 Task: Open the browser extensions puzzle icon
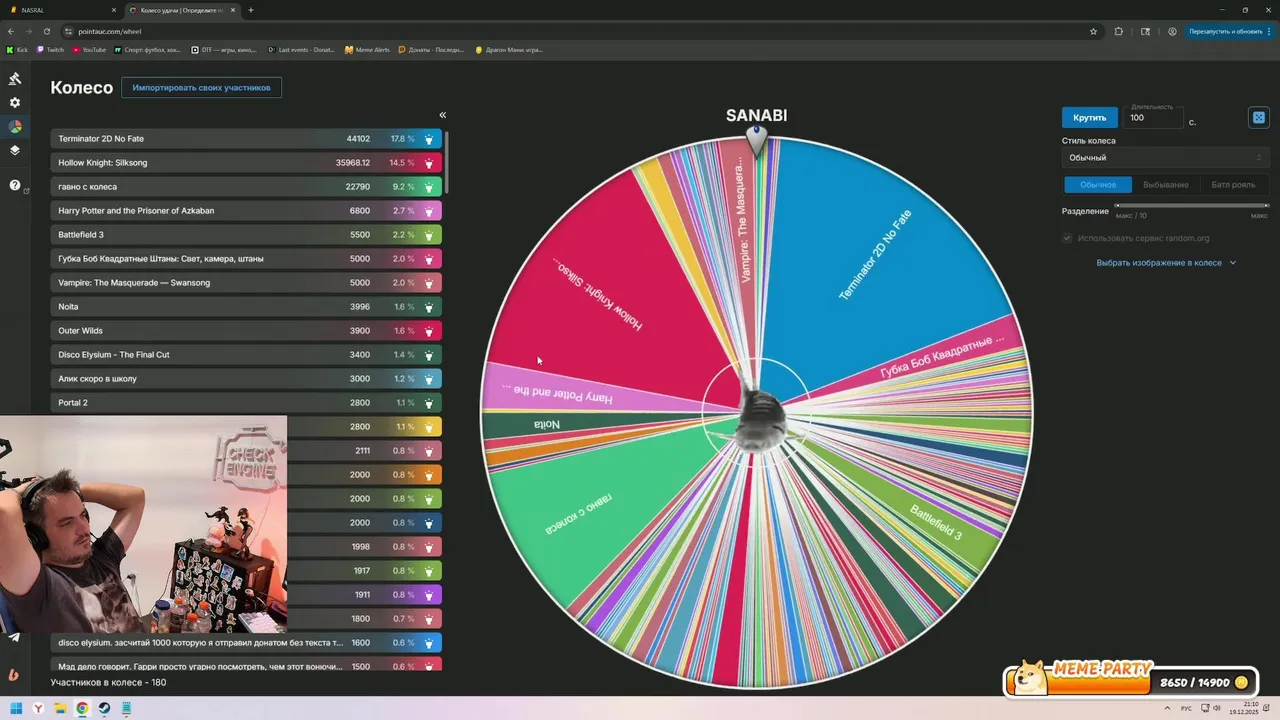pos(1119,31)
